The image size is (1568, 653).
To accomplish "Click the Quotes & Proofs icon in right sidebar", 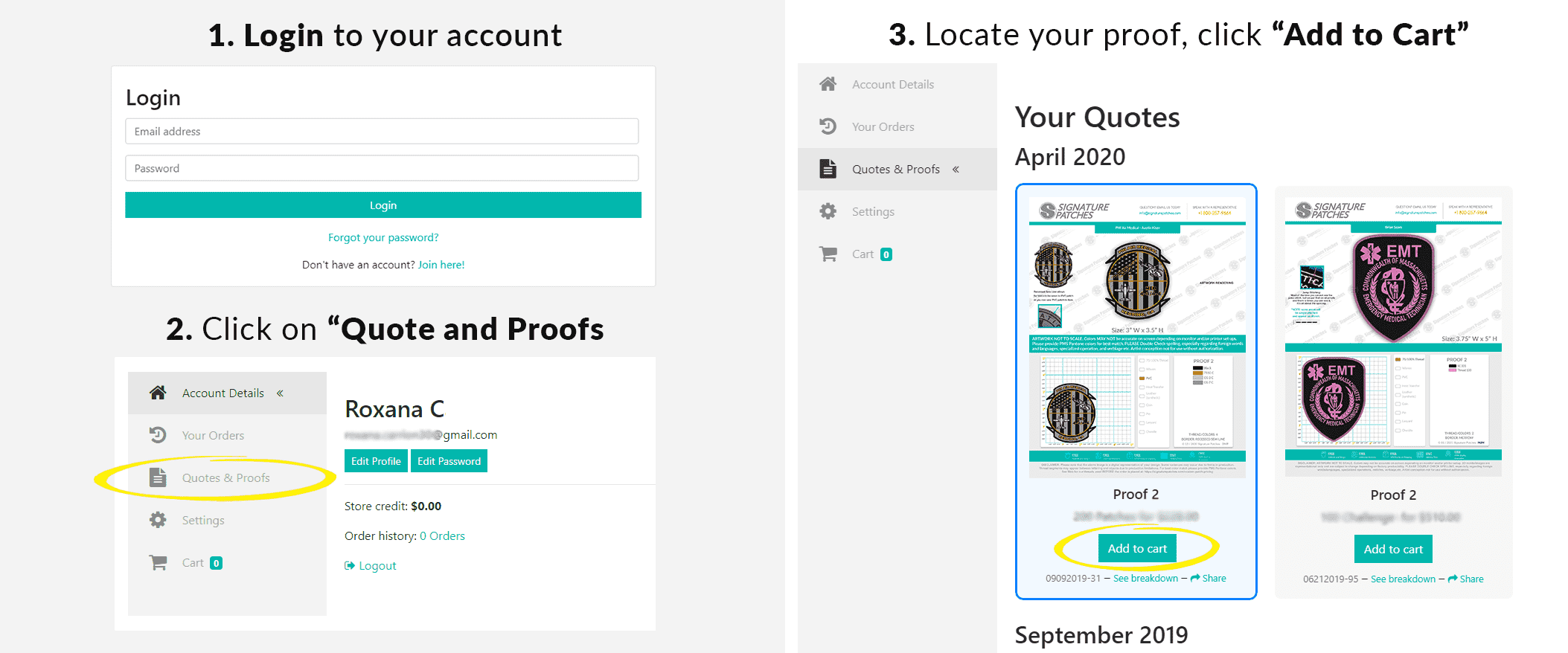I will tap(828, 169).
